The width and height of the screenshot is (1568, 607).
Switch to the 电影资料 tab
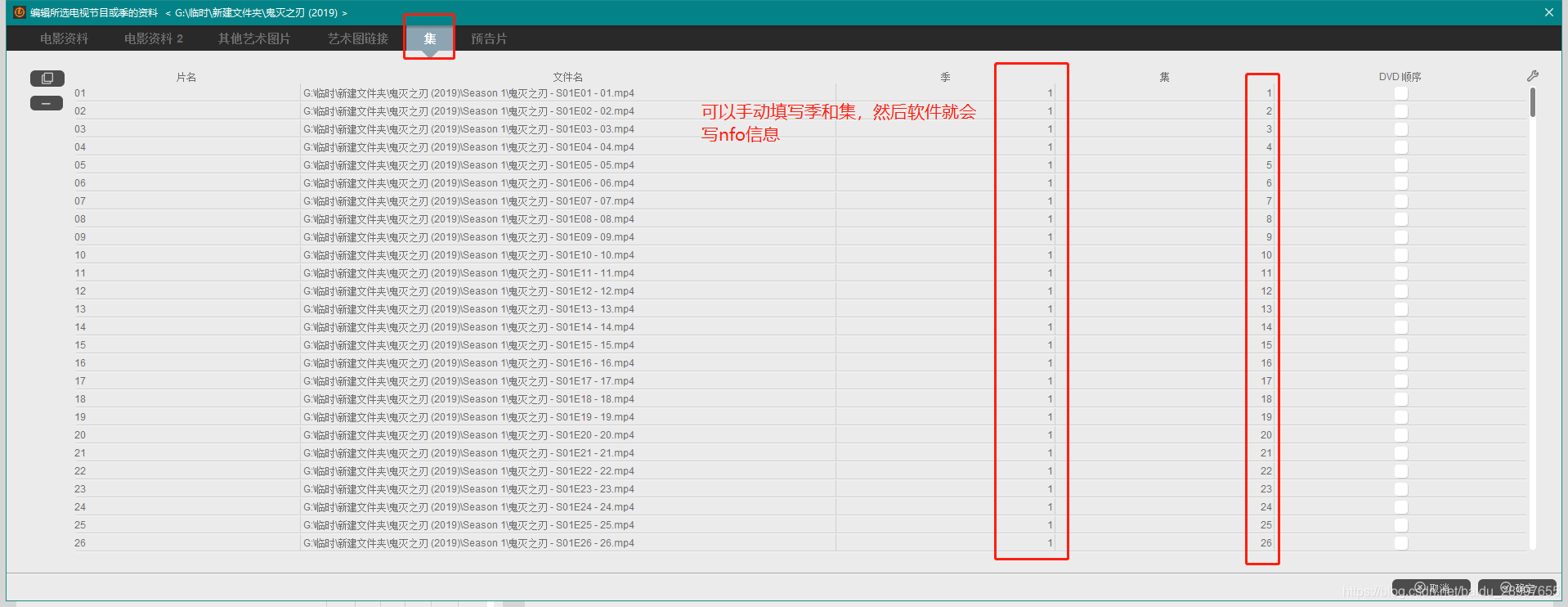(x=64, y=38)
